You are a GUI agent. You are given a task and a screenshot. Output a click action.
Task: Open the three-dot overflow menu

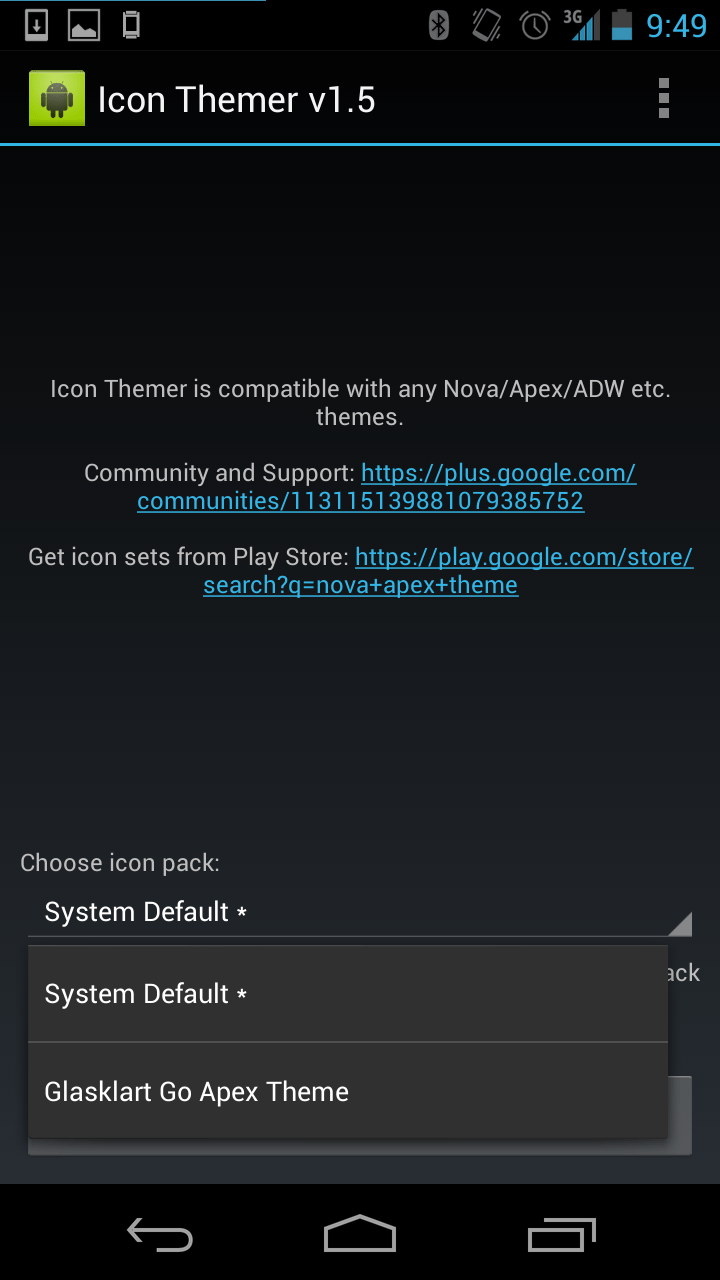point(663,98)
